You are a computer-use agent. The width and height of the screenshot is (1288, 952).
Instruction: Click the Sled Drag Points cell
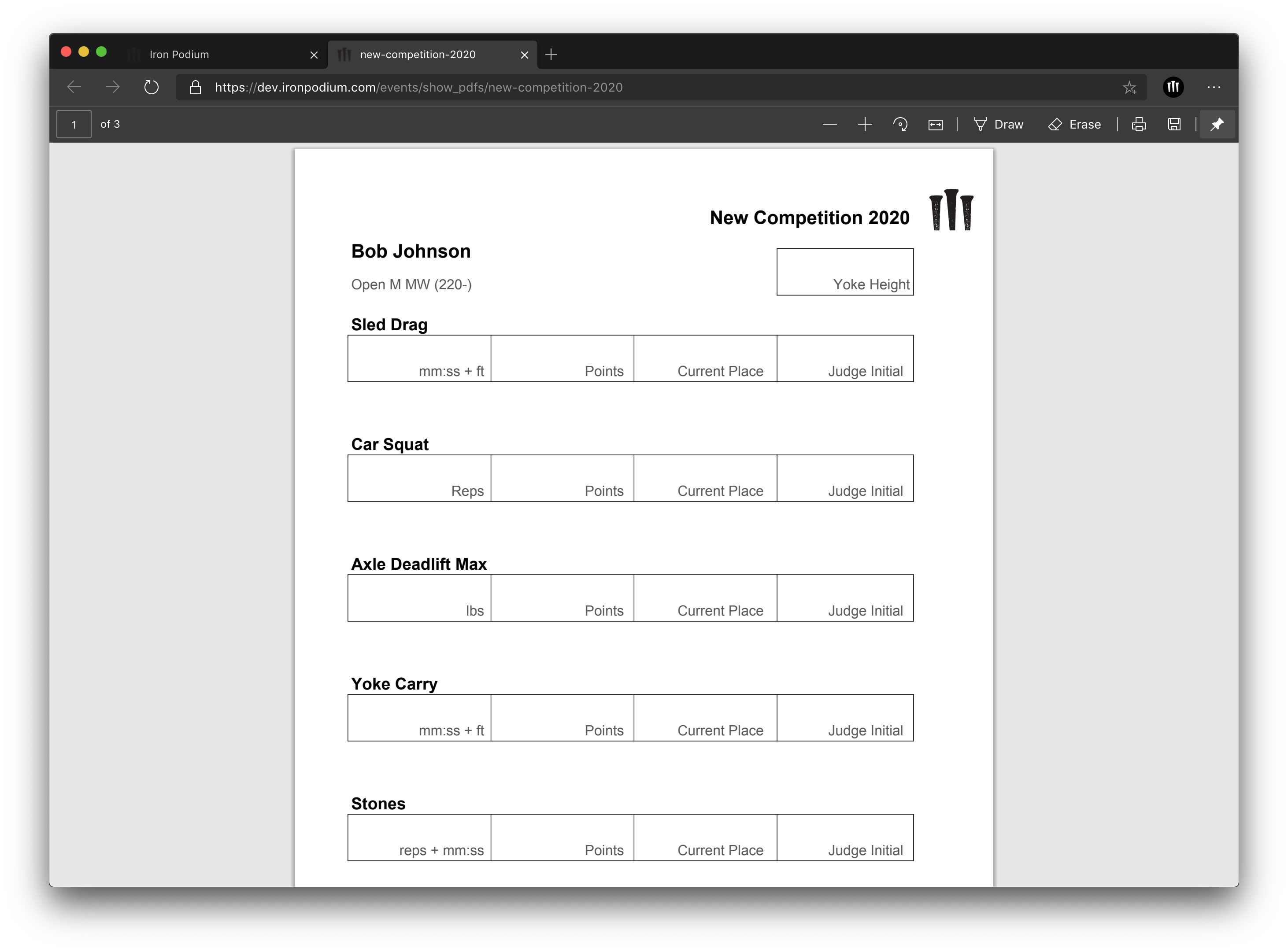click(562, 358)
